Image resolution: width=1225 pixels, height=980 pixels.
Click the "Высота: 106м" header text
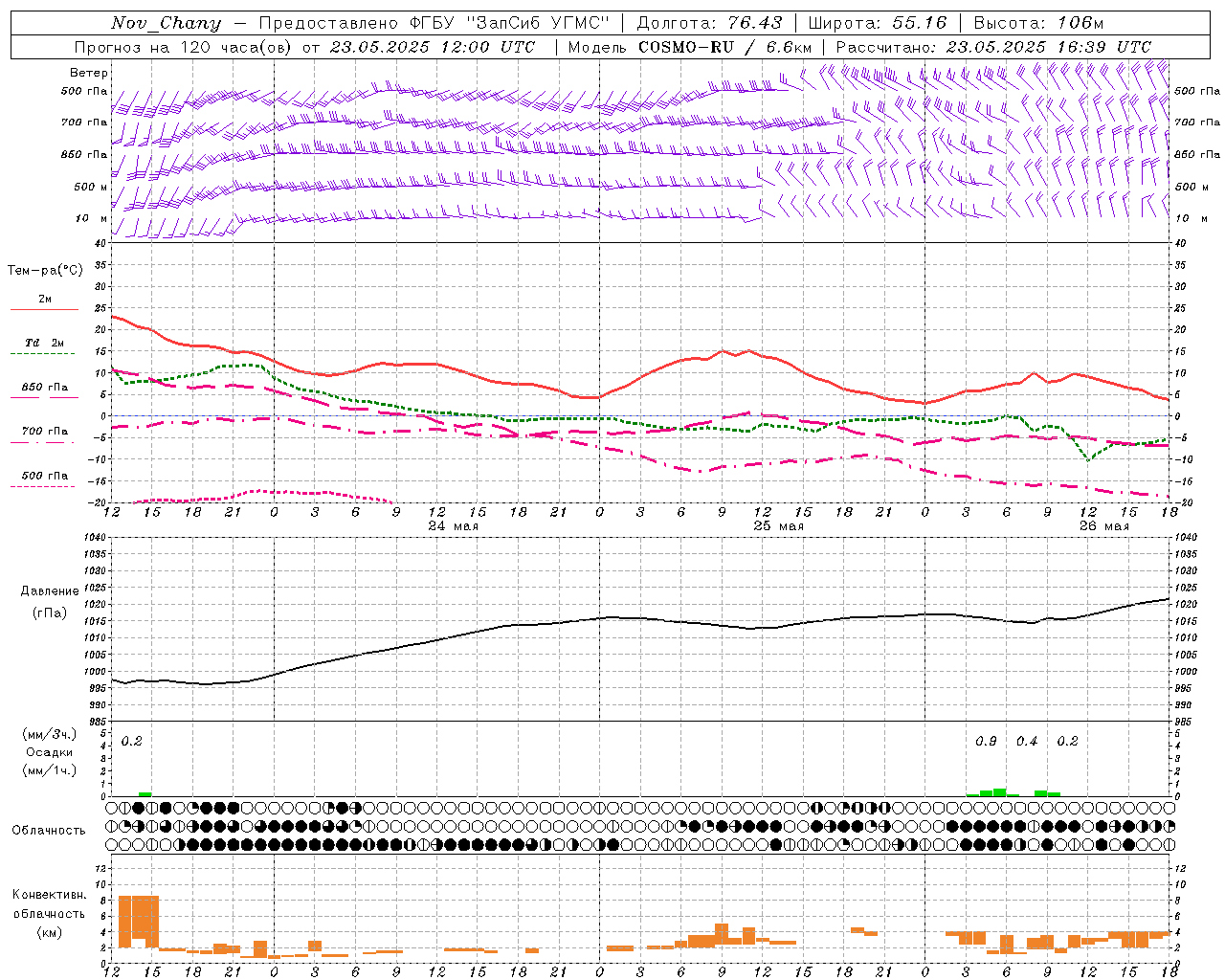click(x=1038, y=23)
